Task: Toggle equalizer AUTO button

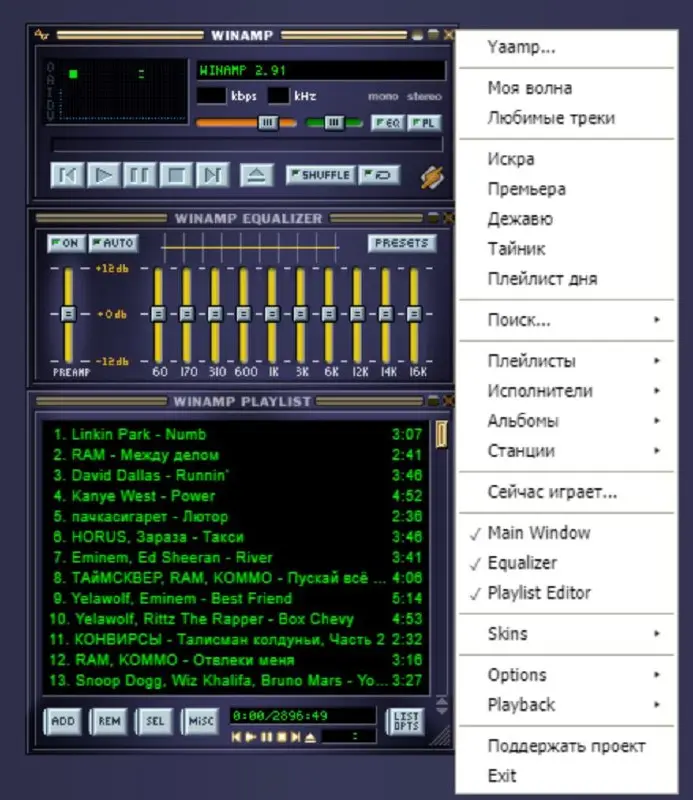Action: 113,243
